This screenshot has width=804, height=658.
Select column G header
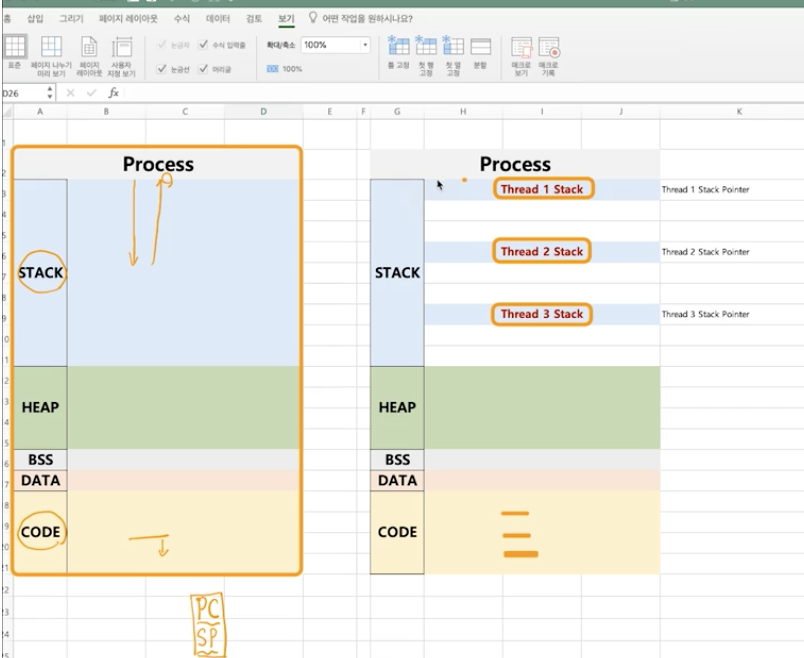pyautogui.click(x=397, y=112)
